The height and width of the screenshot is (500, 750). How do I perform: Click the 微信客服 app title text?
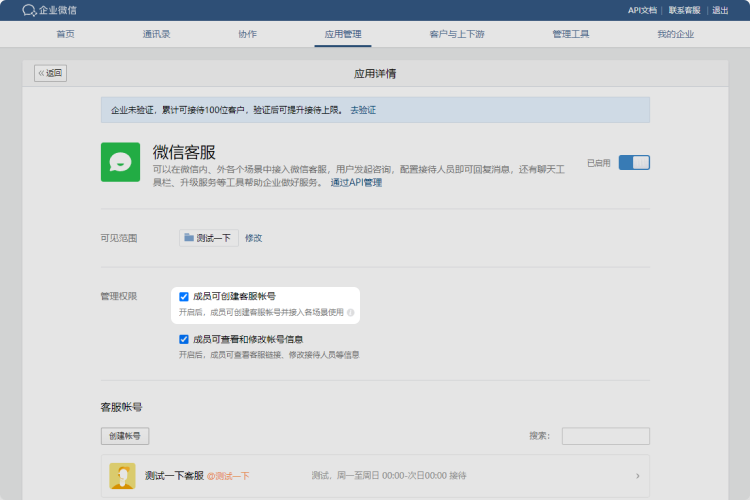184,152
